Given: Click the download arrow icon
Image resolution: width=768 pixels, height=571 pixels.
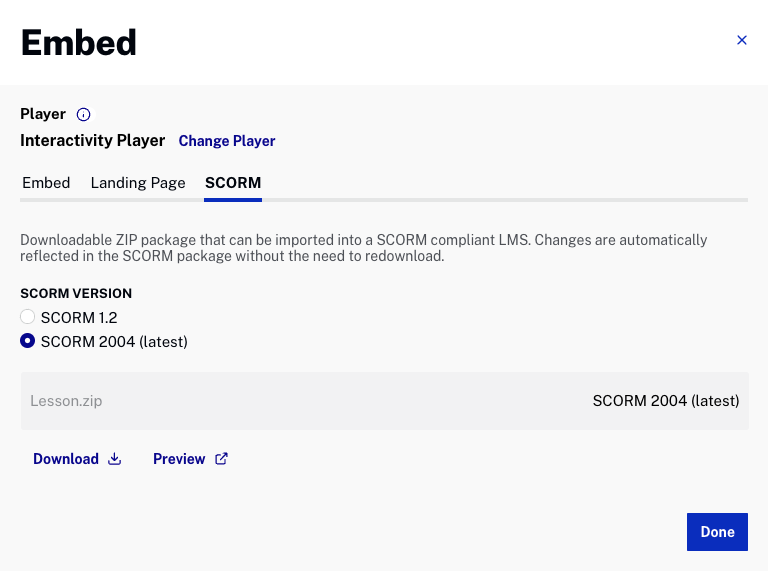Looking at the screenshot, I should [115, 459].
